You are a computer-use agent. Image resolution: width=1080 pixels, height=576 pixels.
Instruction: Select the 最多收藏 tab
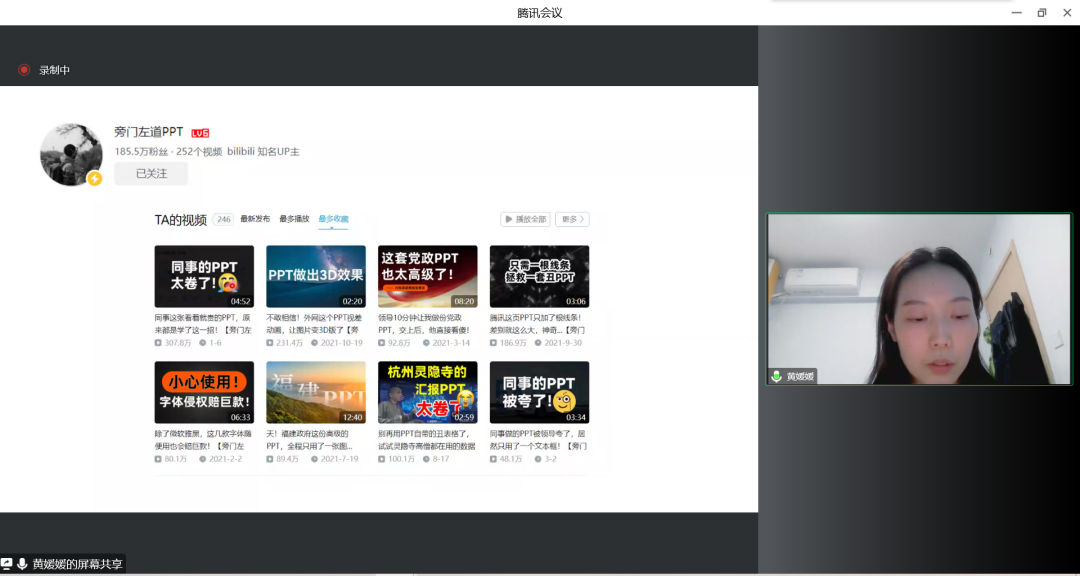(x=333, y=219)
